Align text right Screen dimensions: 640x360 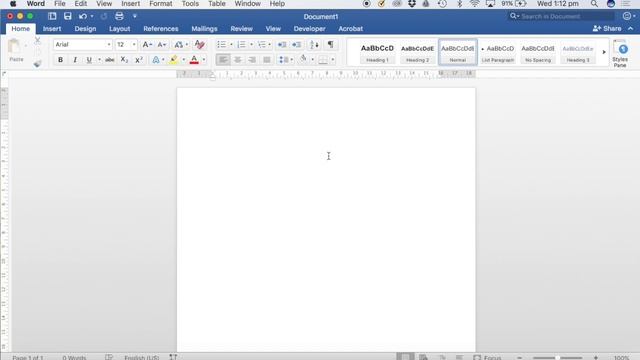click(252, 60)
